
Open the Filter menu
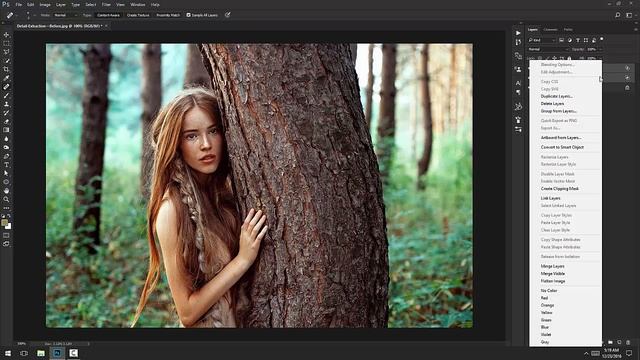pyautogui.click(x=106, y=4)
